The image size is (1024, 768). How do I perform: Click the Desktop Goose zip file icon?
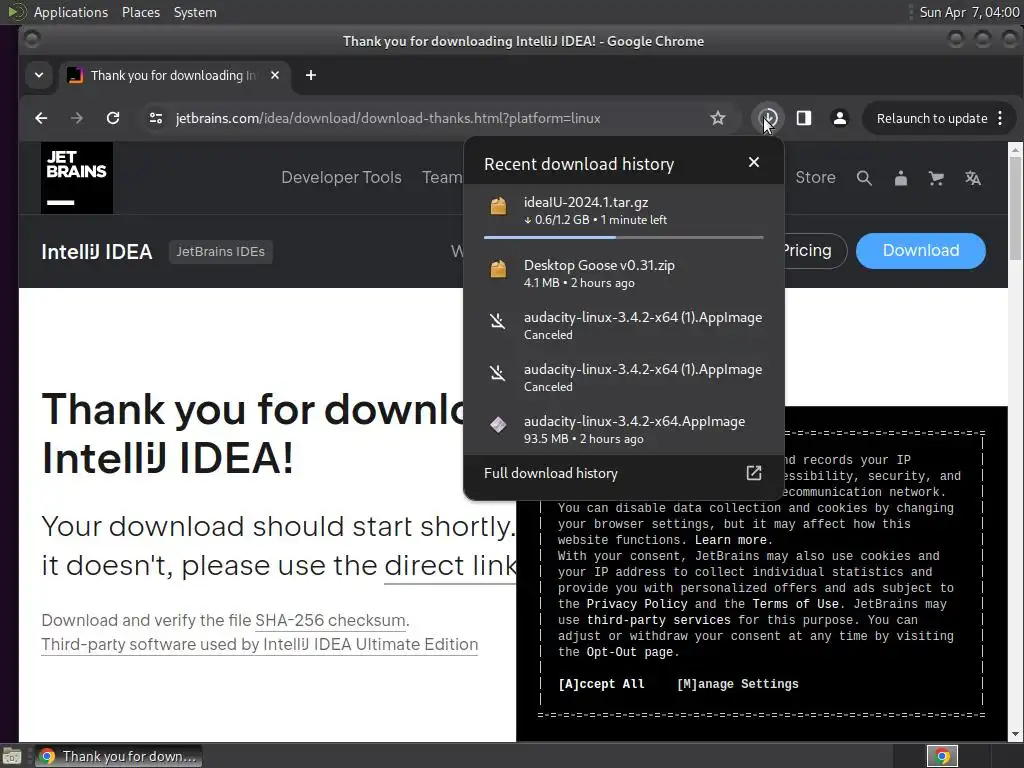click(498, 269)
